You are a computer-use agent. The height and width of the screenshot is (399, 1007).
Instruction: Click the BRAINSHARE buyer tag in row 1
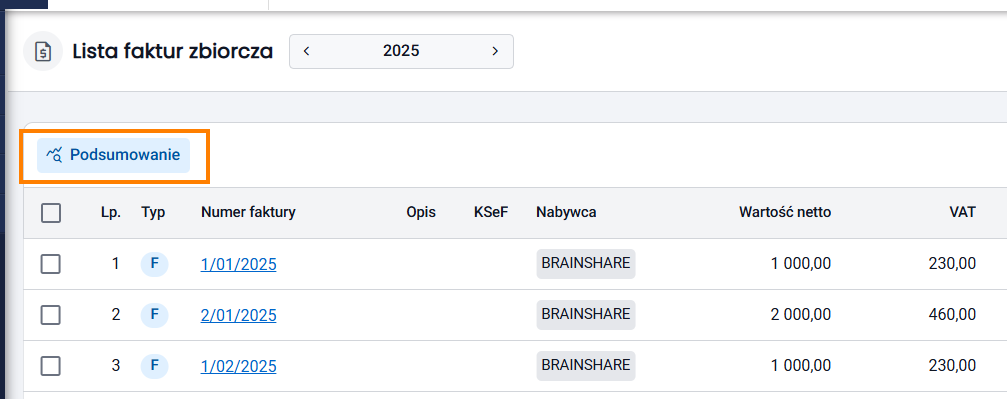click(x=586, y=263)
